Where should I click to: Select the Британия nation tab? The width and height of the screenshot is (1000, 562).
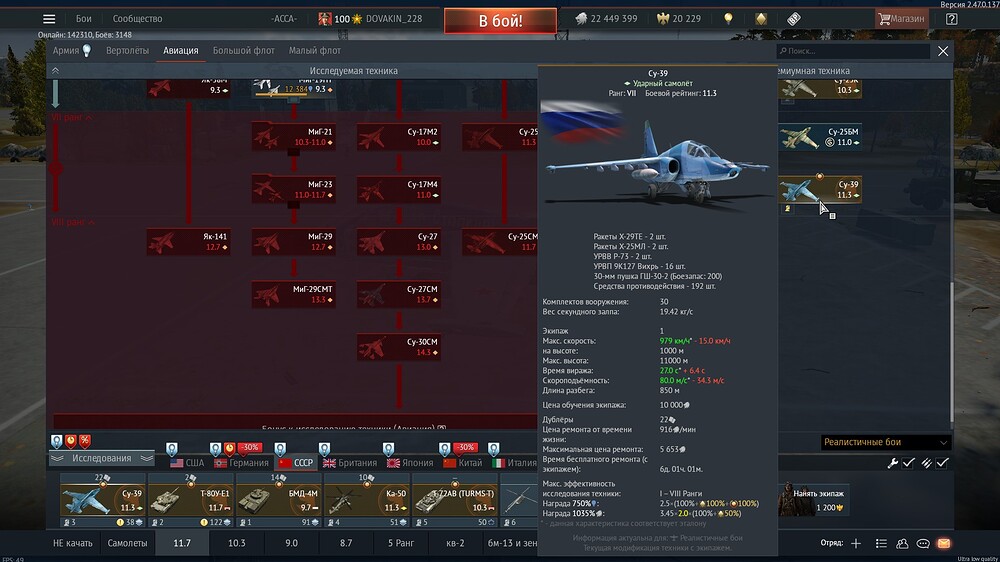click(350, 463)
